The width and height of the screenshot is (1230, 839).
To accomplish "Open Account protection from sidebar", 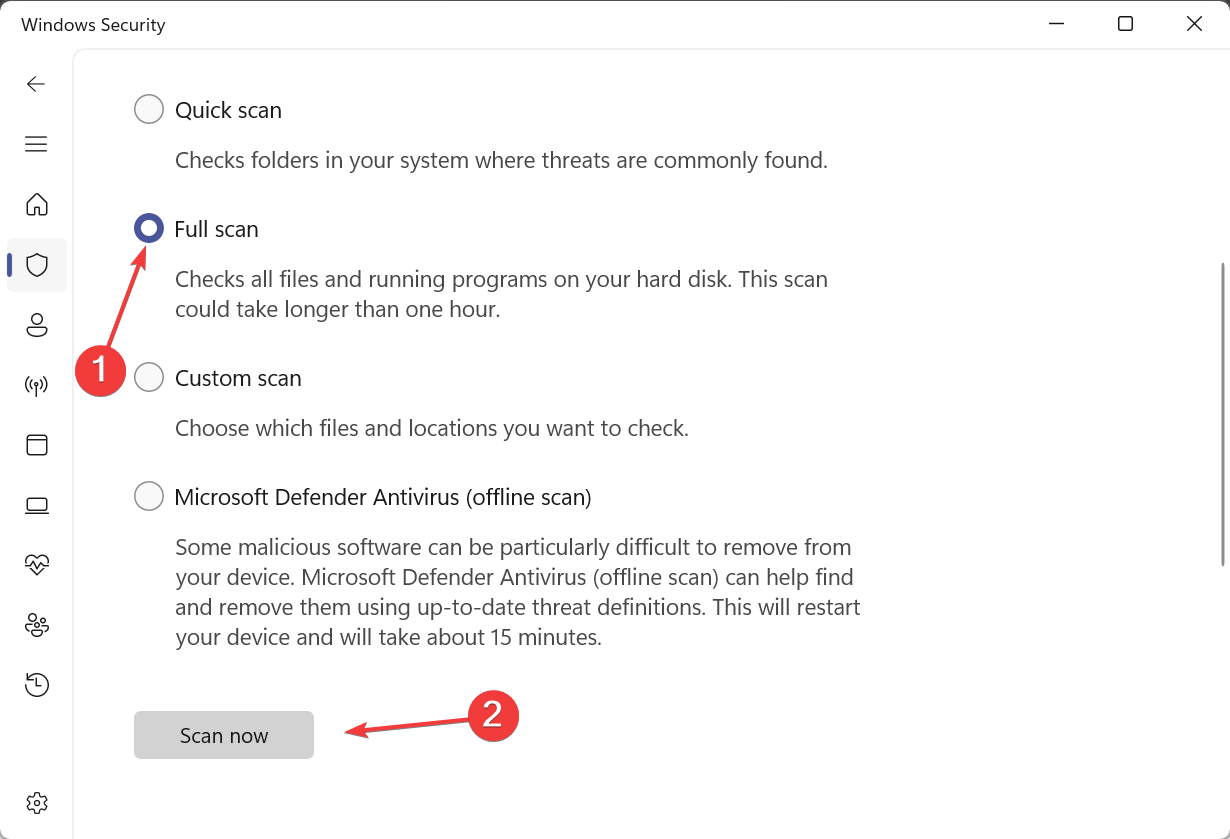I will pyautogui.click(x=36, y=325).
